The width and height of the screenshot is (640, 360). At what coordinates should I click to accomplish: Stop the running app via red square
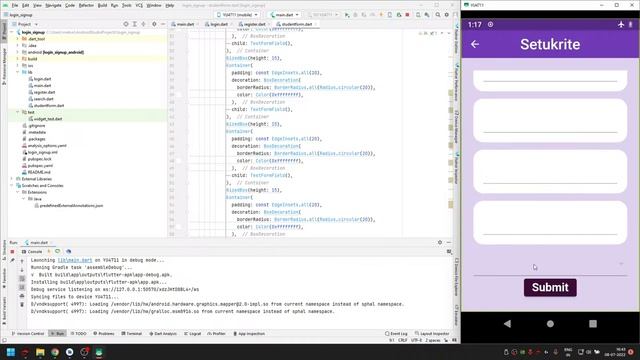pos(407,15)
